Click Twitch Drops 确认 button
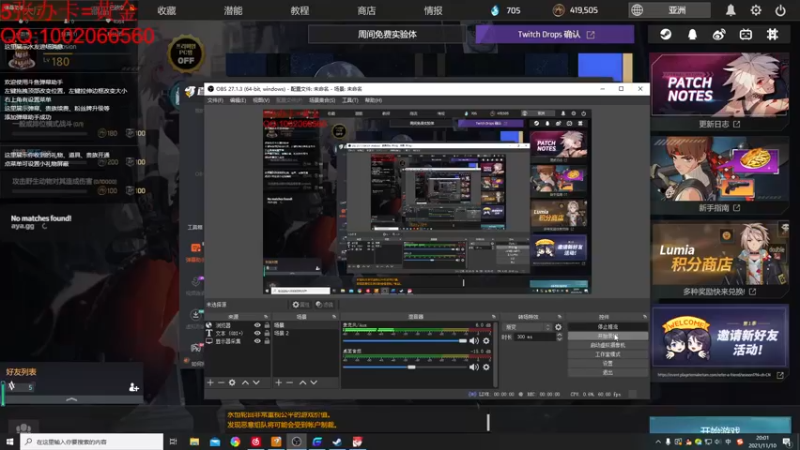 tap(555, 34)
